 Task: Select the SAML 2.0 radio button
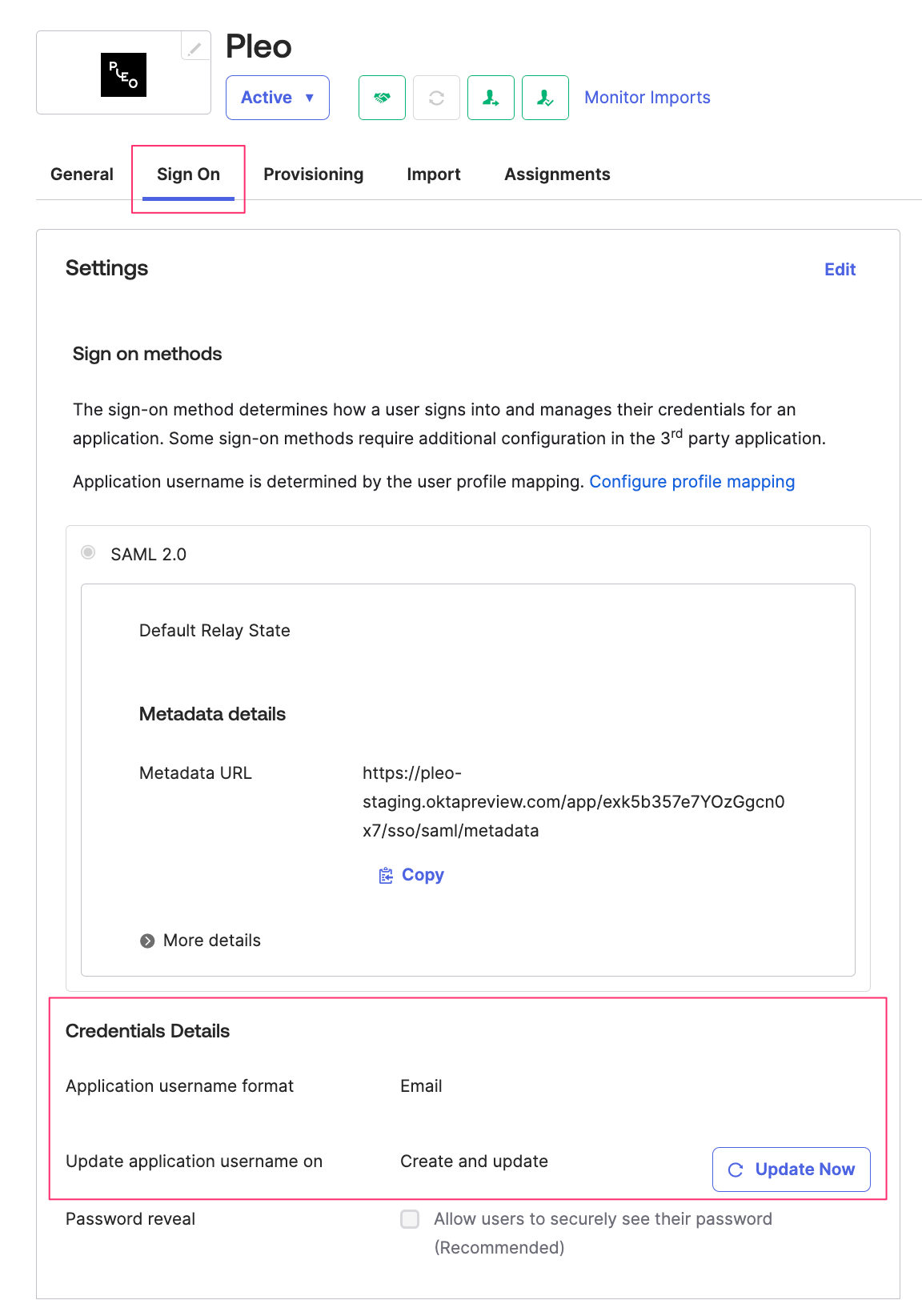point(88,552)
